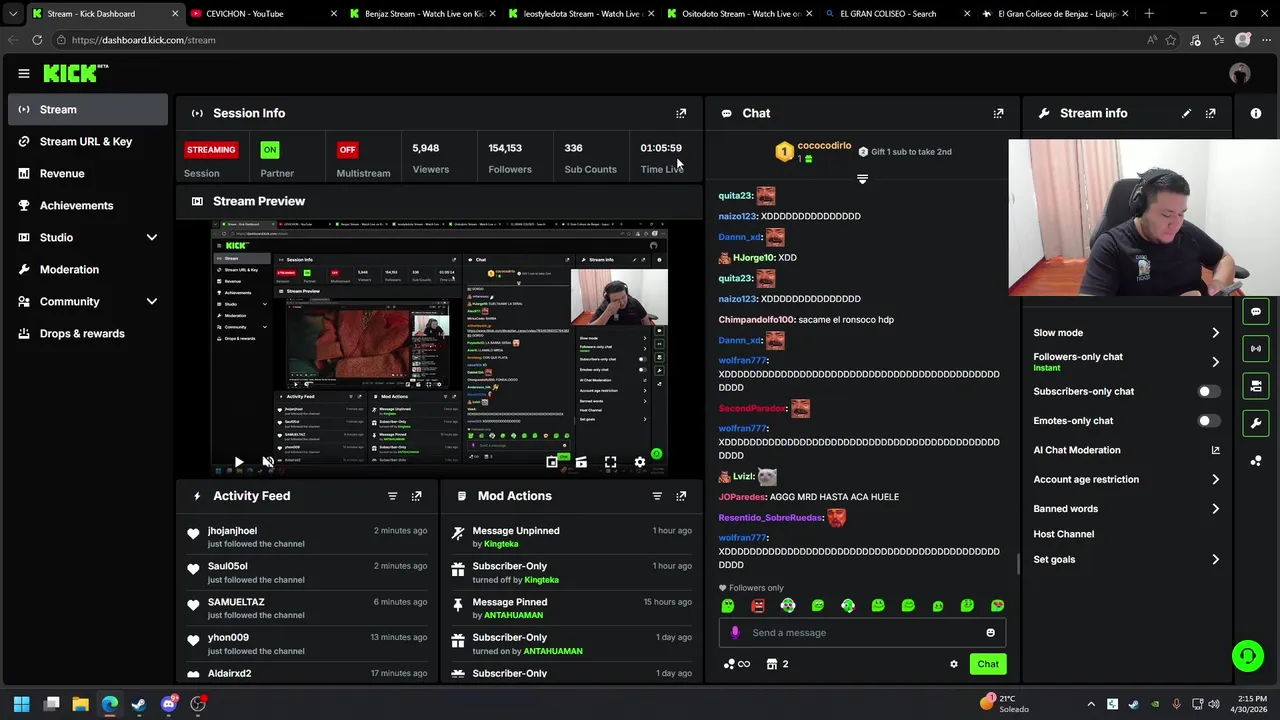
Task: Reload the page in browser
Action: [x=37, y=40]
